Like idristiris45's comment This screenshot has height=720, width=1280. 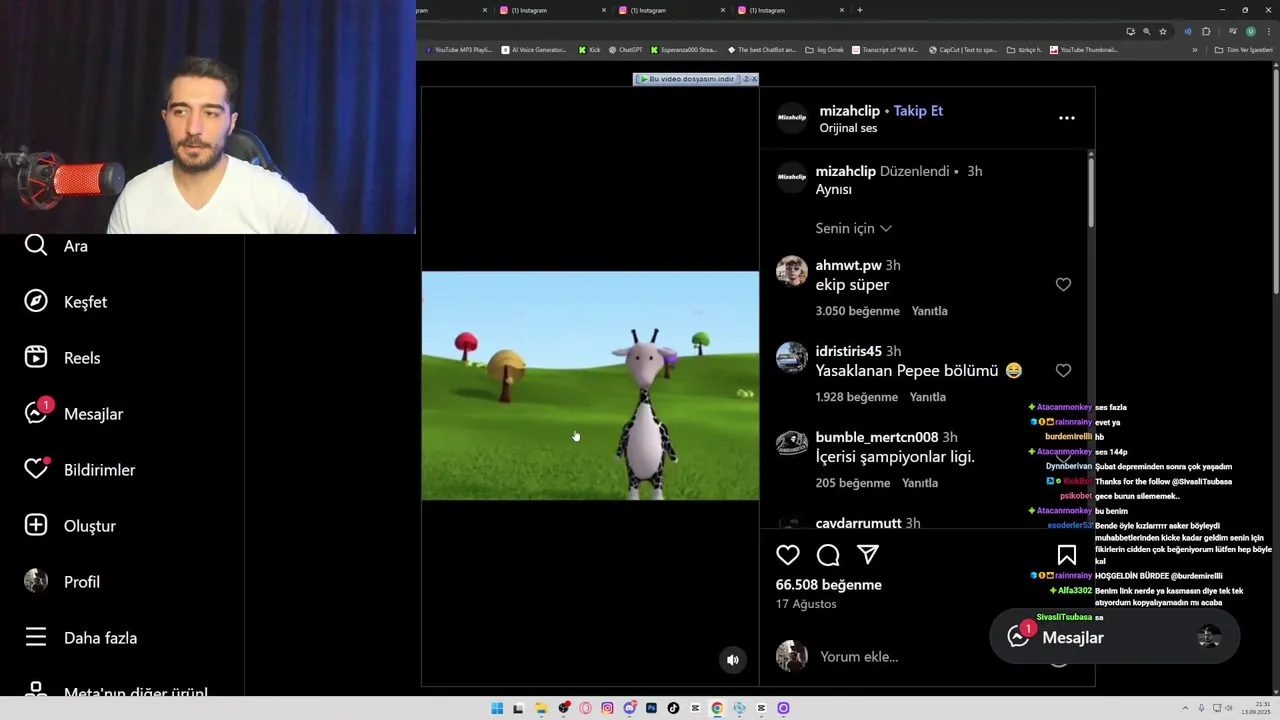[1063, 371]
